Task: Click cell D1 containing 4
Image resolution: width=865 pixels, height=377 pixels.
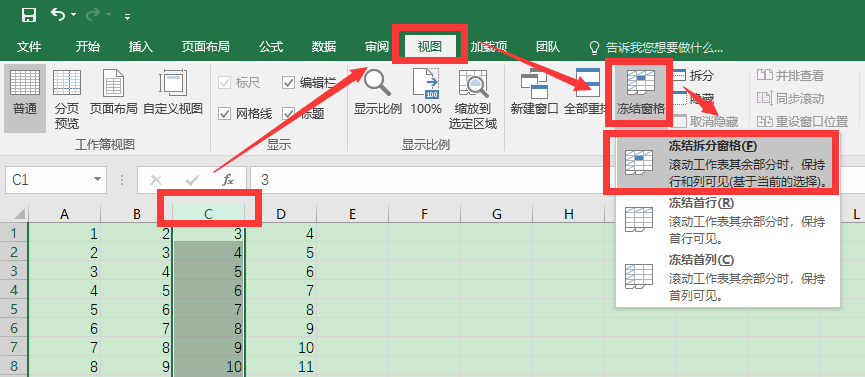Action: 281,233
